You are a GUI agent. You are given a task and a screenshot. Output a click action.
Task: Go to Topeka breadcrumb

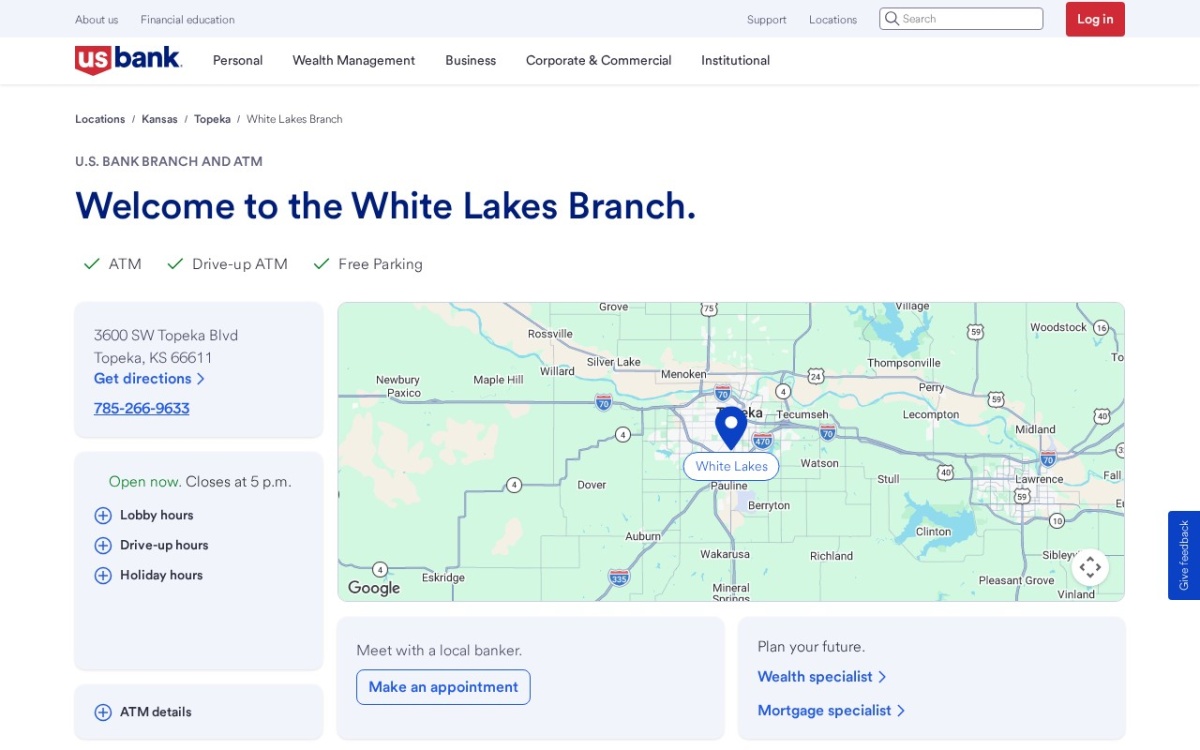[x=212, y=119]
